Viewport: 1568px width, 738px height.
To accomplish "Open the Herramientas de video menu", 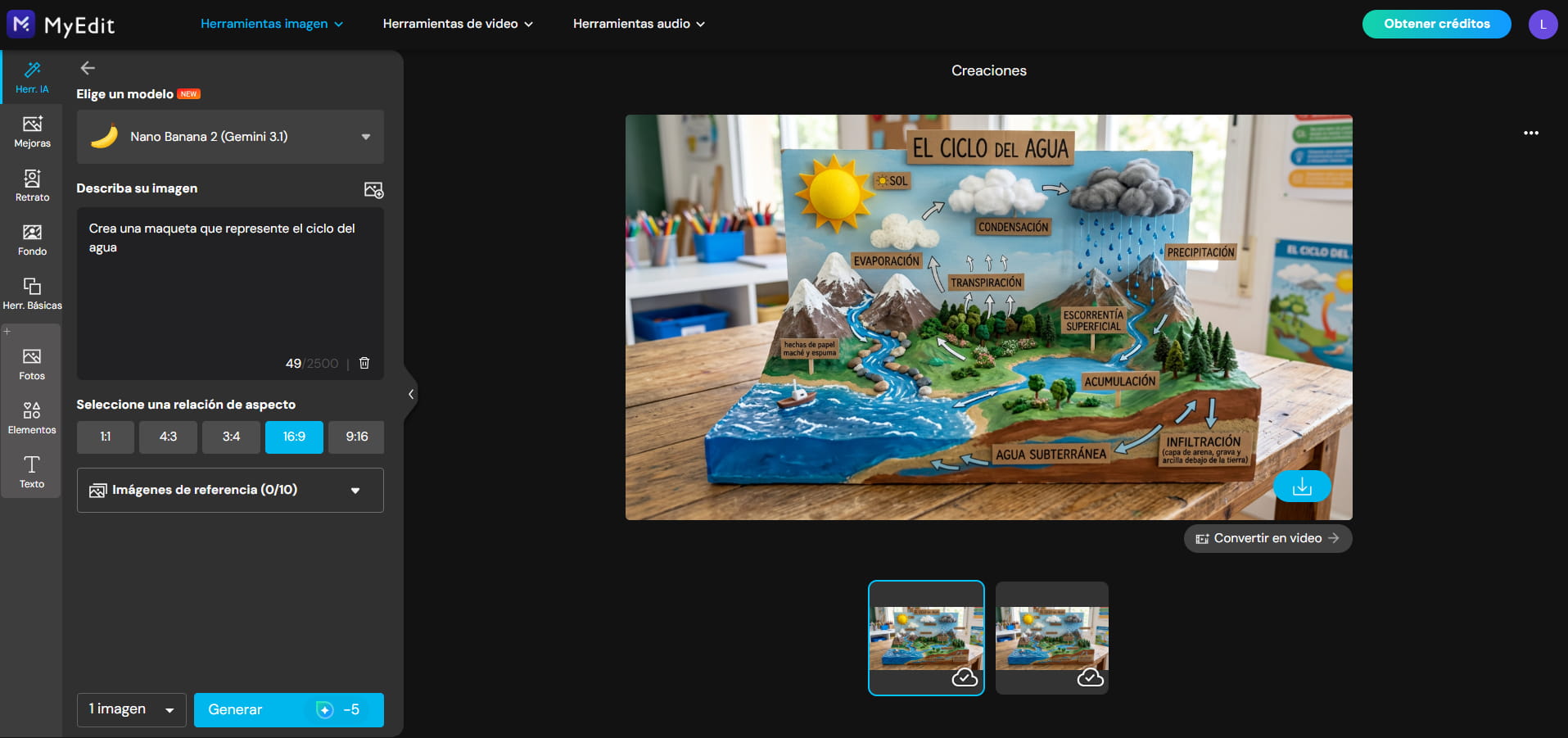I will coord(458,24).
